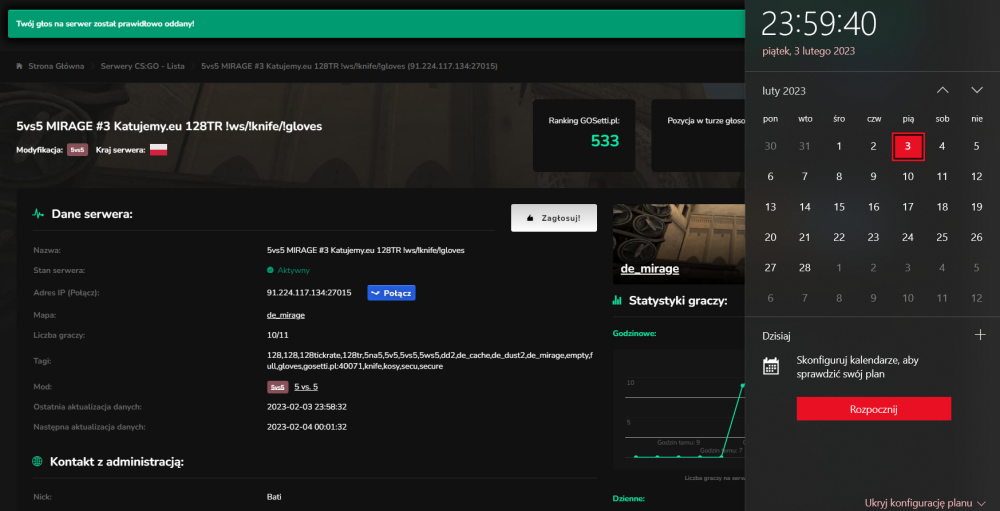Select February 10 in calendar
1000x511 pixels.
click(908, 177)
